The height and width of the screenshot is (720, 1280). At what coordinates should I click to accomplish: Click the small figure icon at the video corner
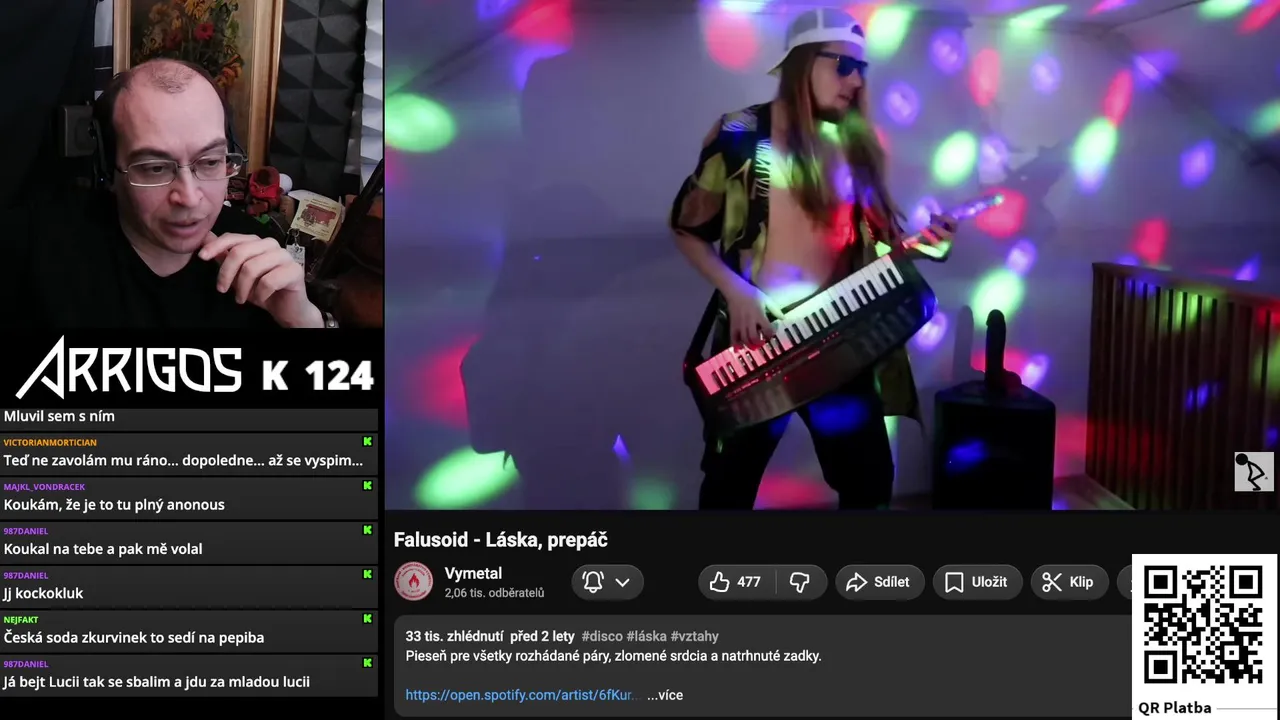1253,472
